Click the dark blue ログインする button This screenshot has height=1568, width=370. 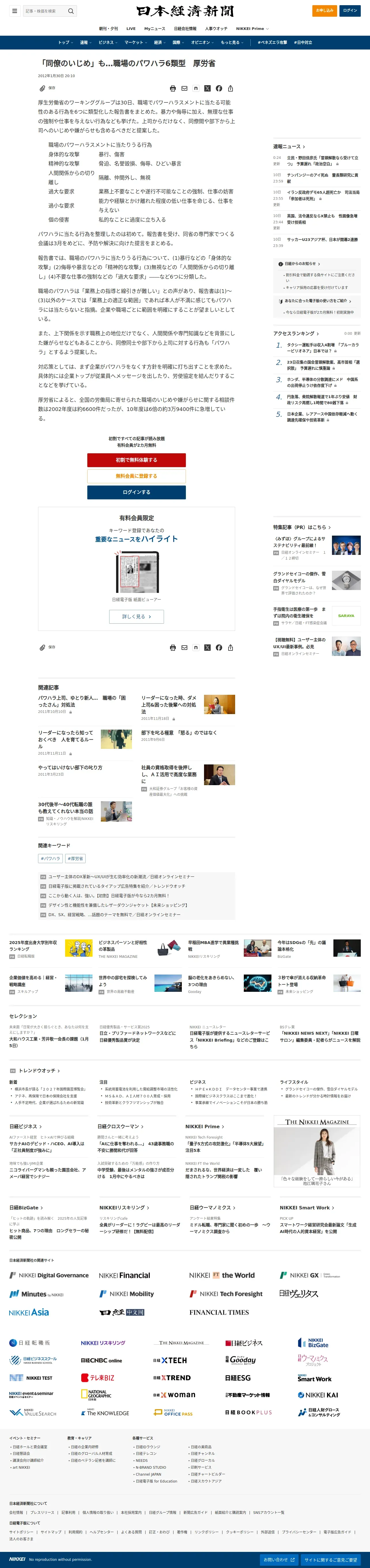137,492
